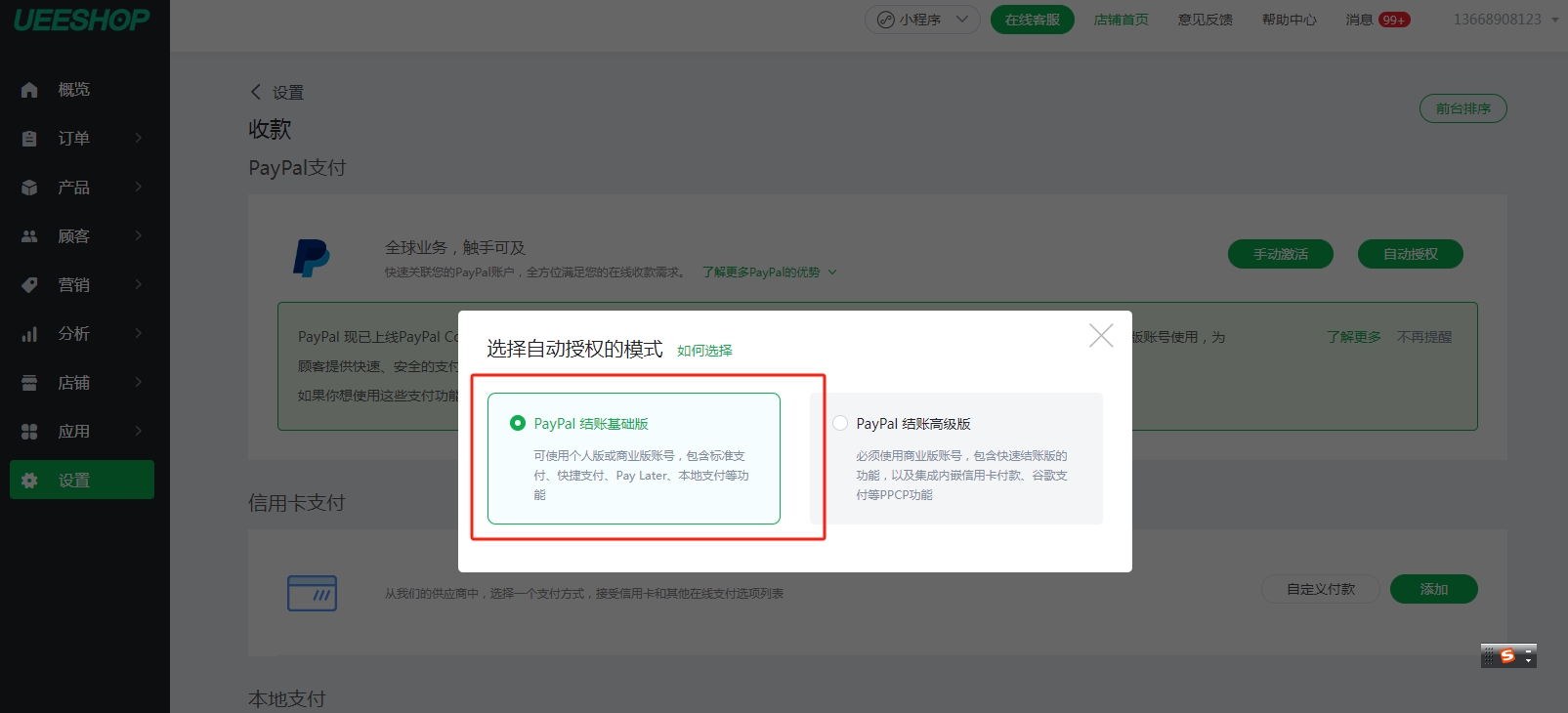Expand the 店铺 sidebar submenu arrow
Screen dimensions: 1568x713
tap(139, 382)
